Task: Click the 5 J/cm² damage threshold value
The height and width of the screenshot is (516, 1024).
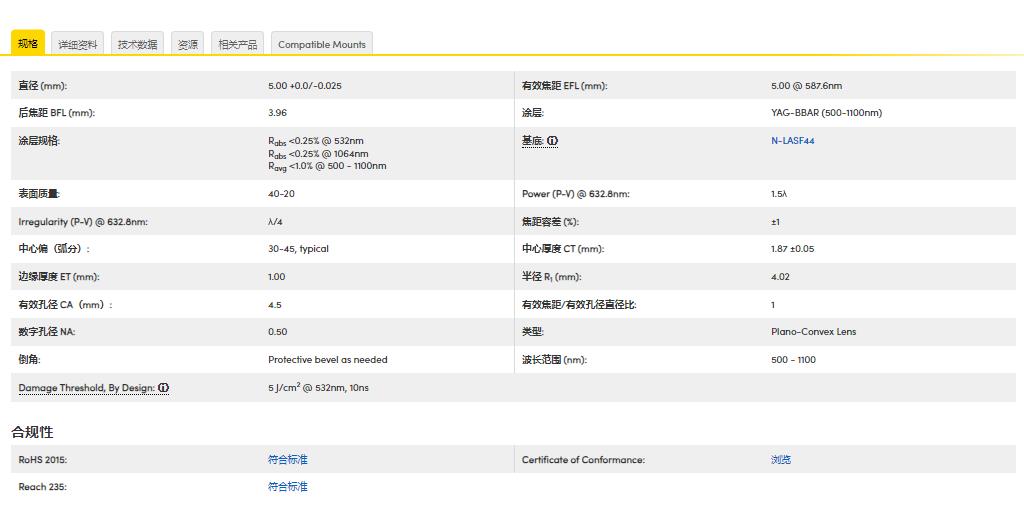Action: click(x=318, y=388)
